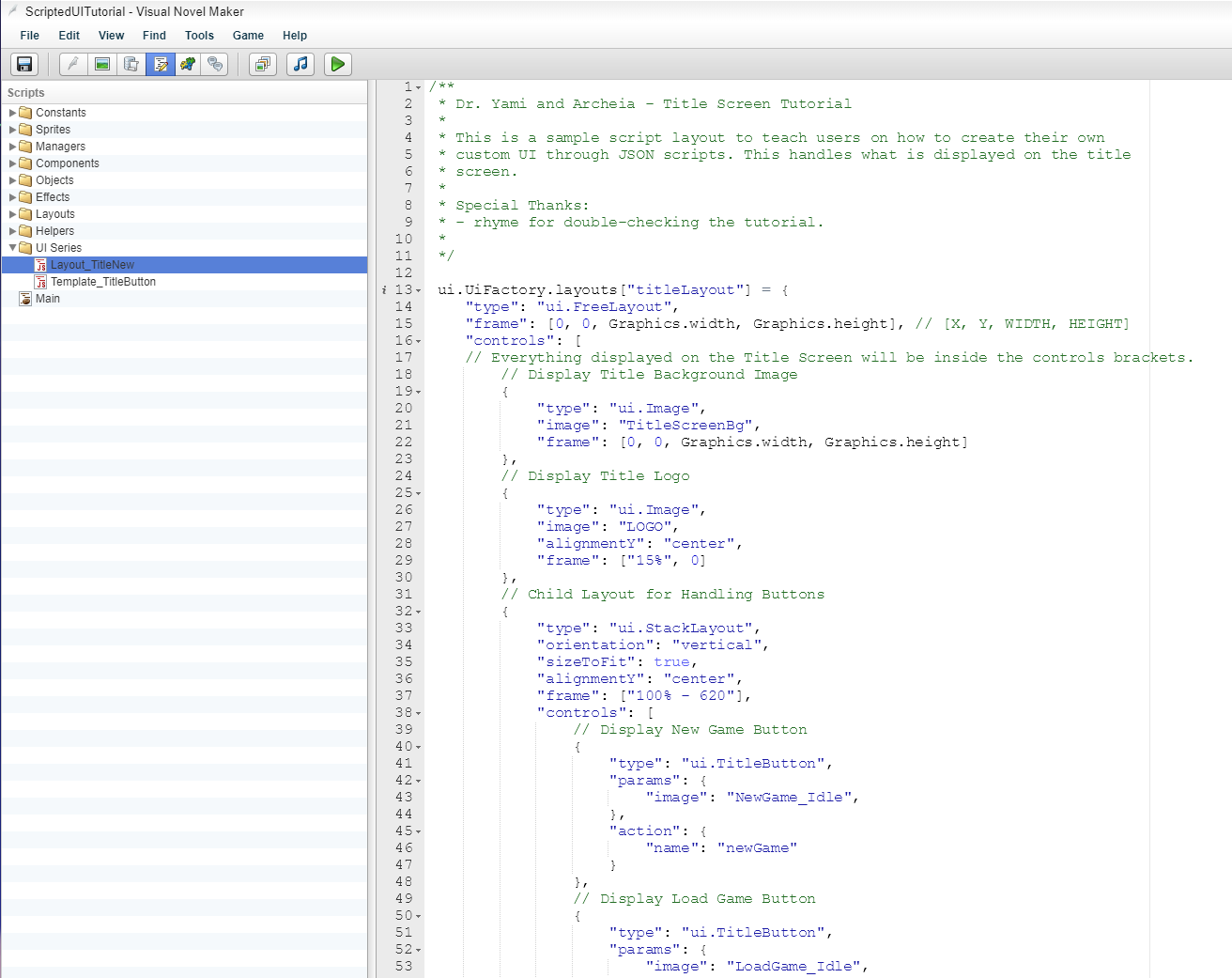Select the highlighted script editor toolbar icon
The image size is (1232, 978).
click(161, 64)
